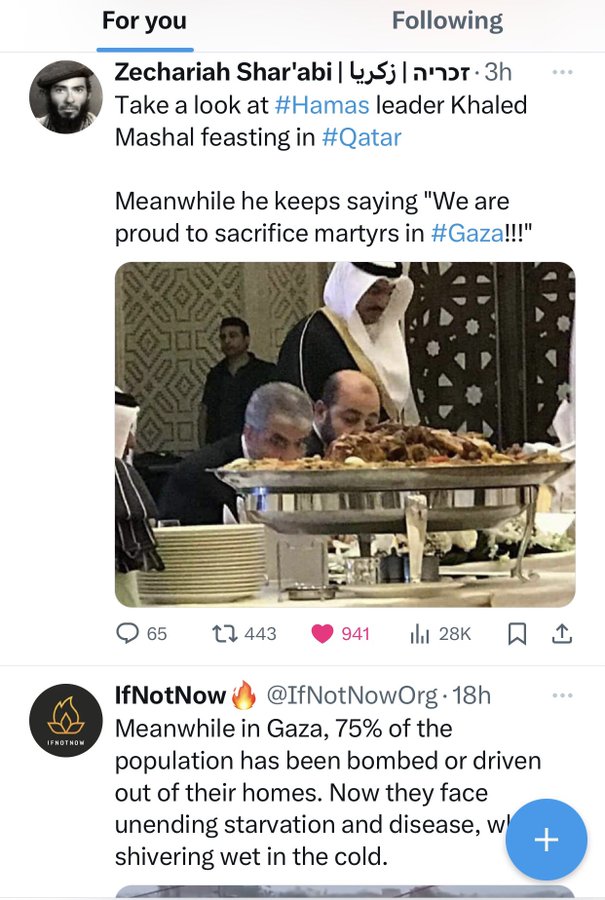This screenshot has width=605, height=900.
Task: Unlike the tweet with 941 likes
Action: tap(323, 633)
